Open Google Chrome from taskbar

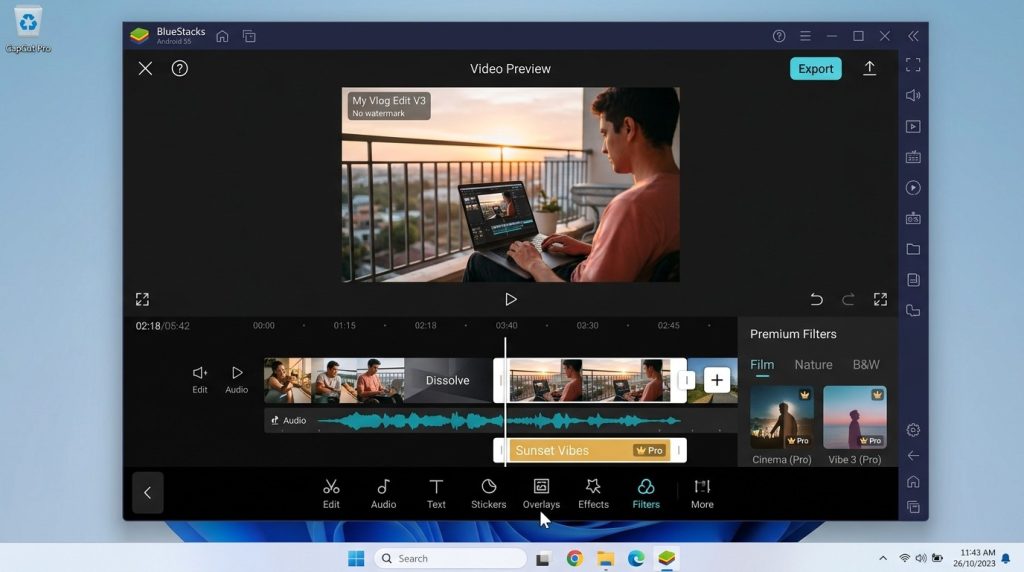pos(575,558)
